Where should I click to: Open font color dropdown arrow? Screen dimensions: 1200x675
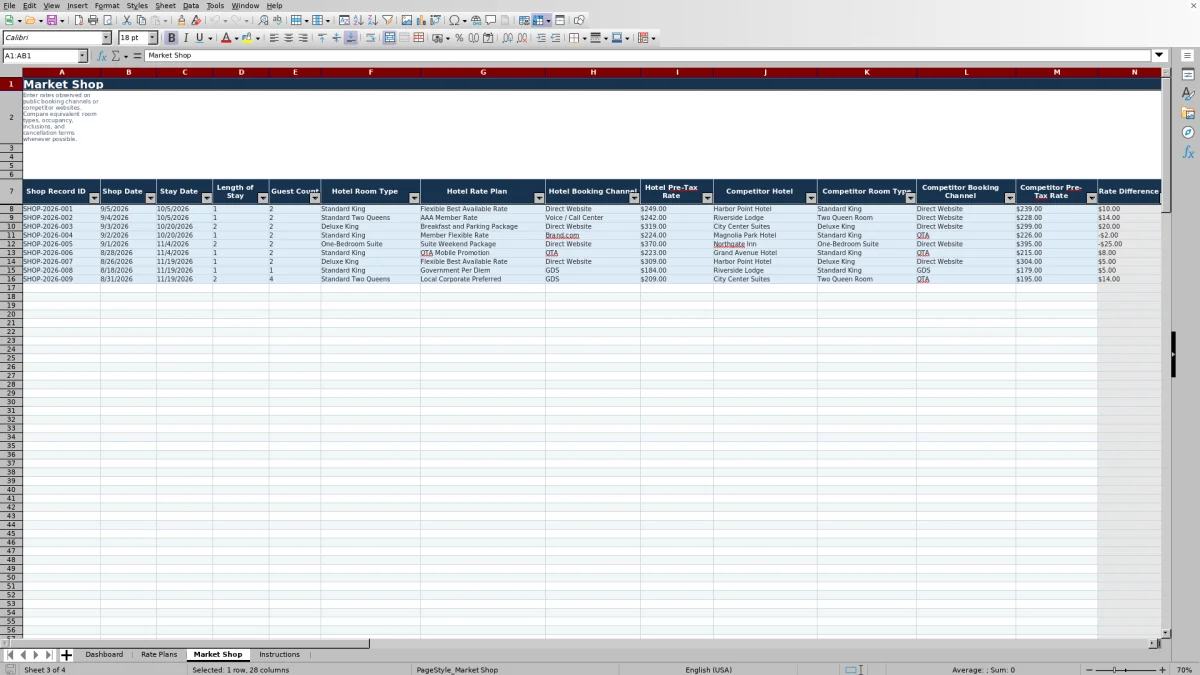click(x=236, y=38)
